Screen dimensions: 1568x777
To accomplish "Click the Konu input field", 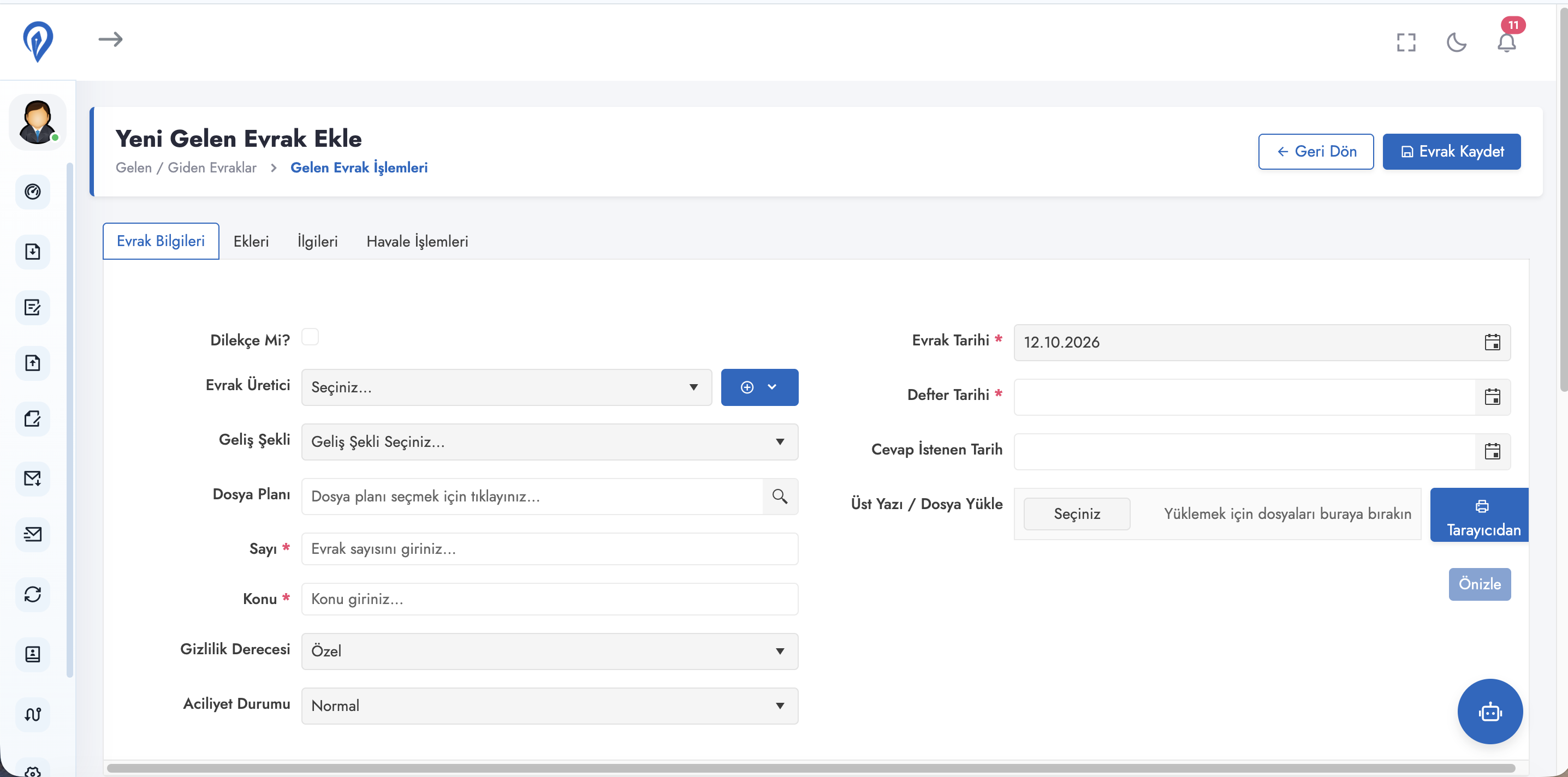I will point(550,599).
